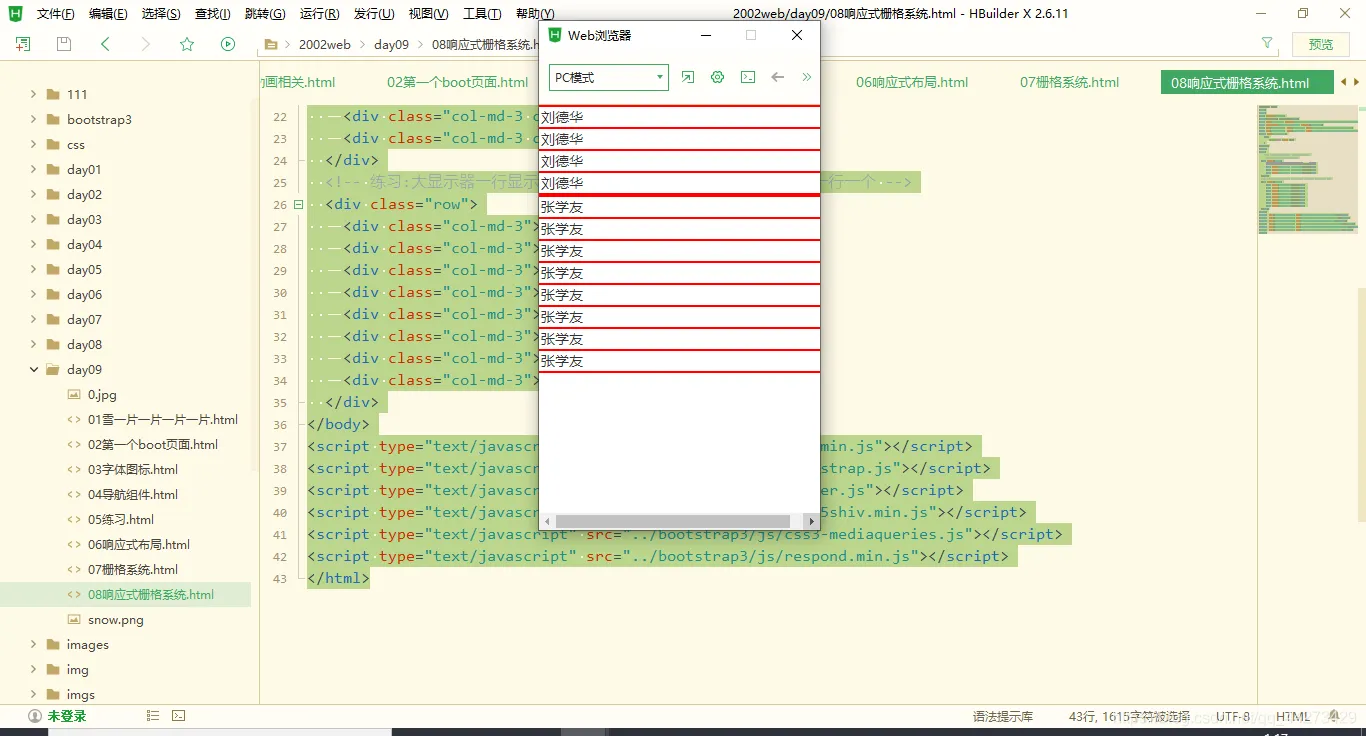The image size is (1366, 736).
Task: Open the 工具(T) menu
Action: [482, 14]
